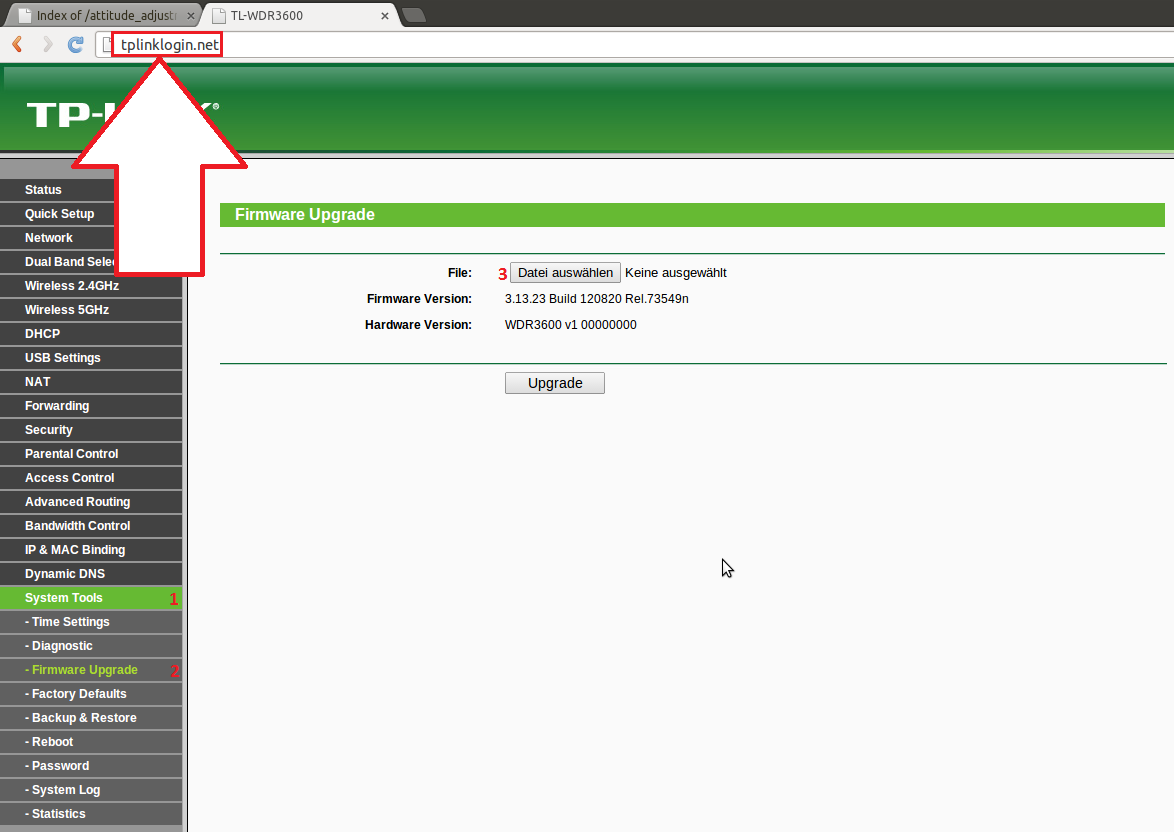Open Dual Band Selection menu
Screen dimensions: 1174x832
pyautogui.click(x=91, y=262)
